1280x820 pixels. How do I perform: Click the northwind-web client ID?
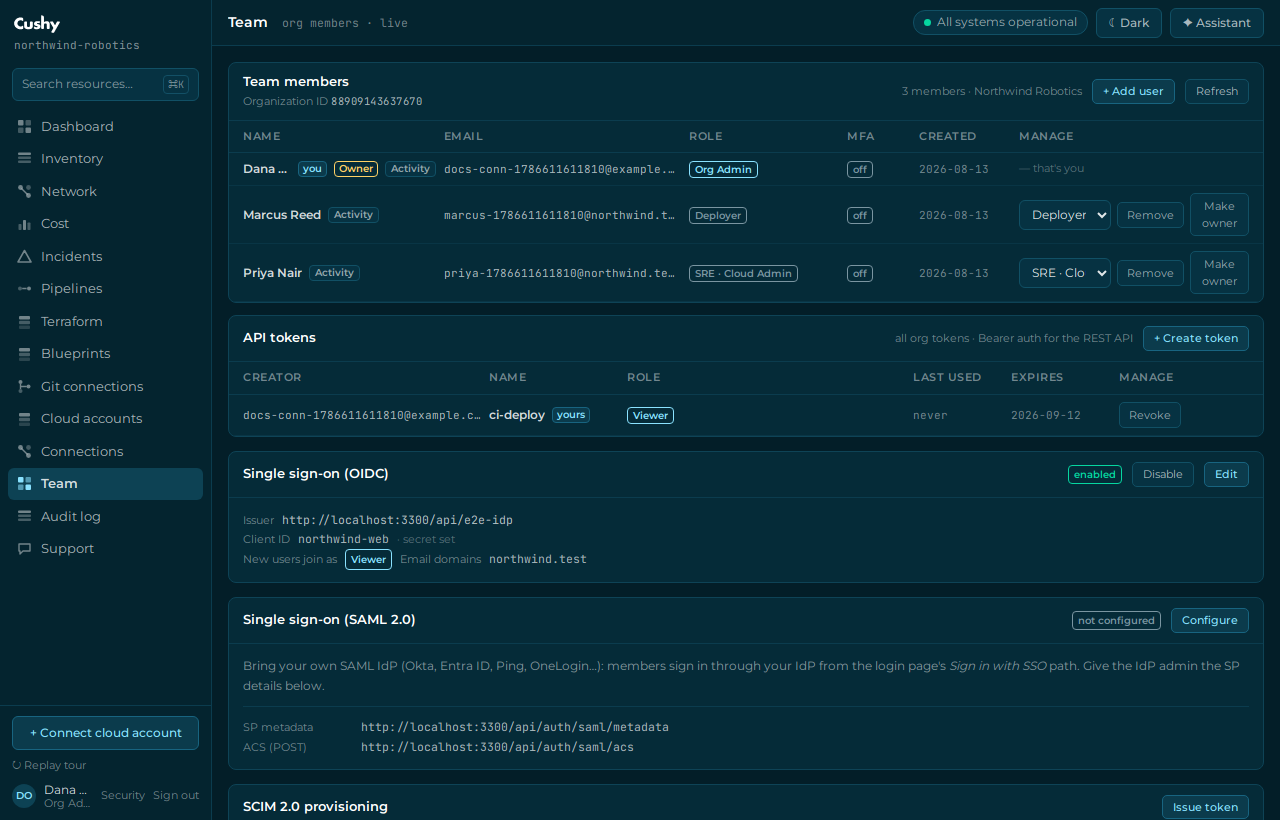343,539
